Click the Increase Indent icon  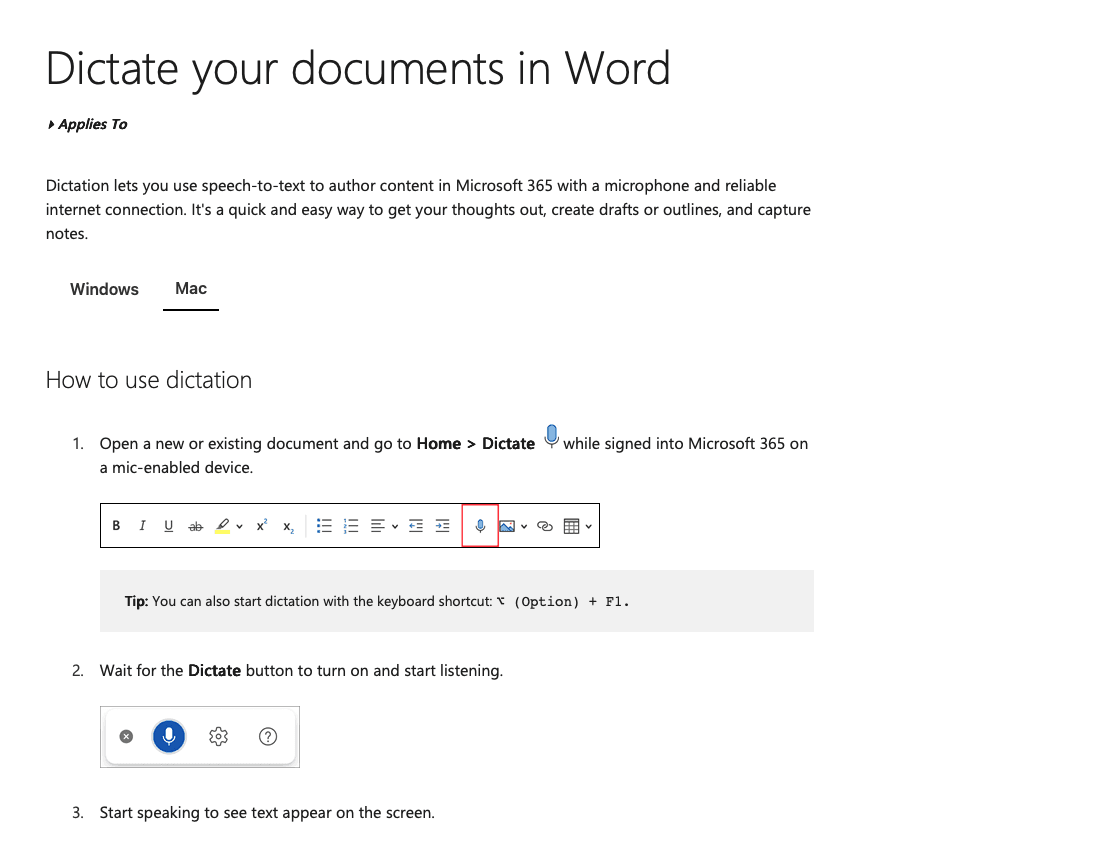pyautogui.click(x=442, y=525)
